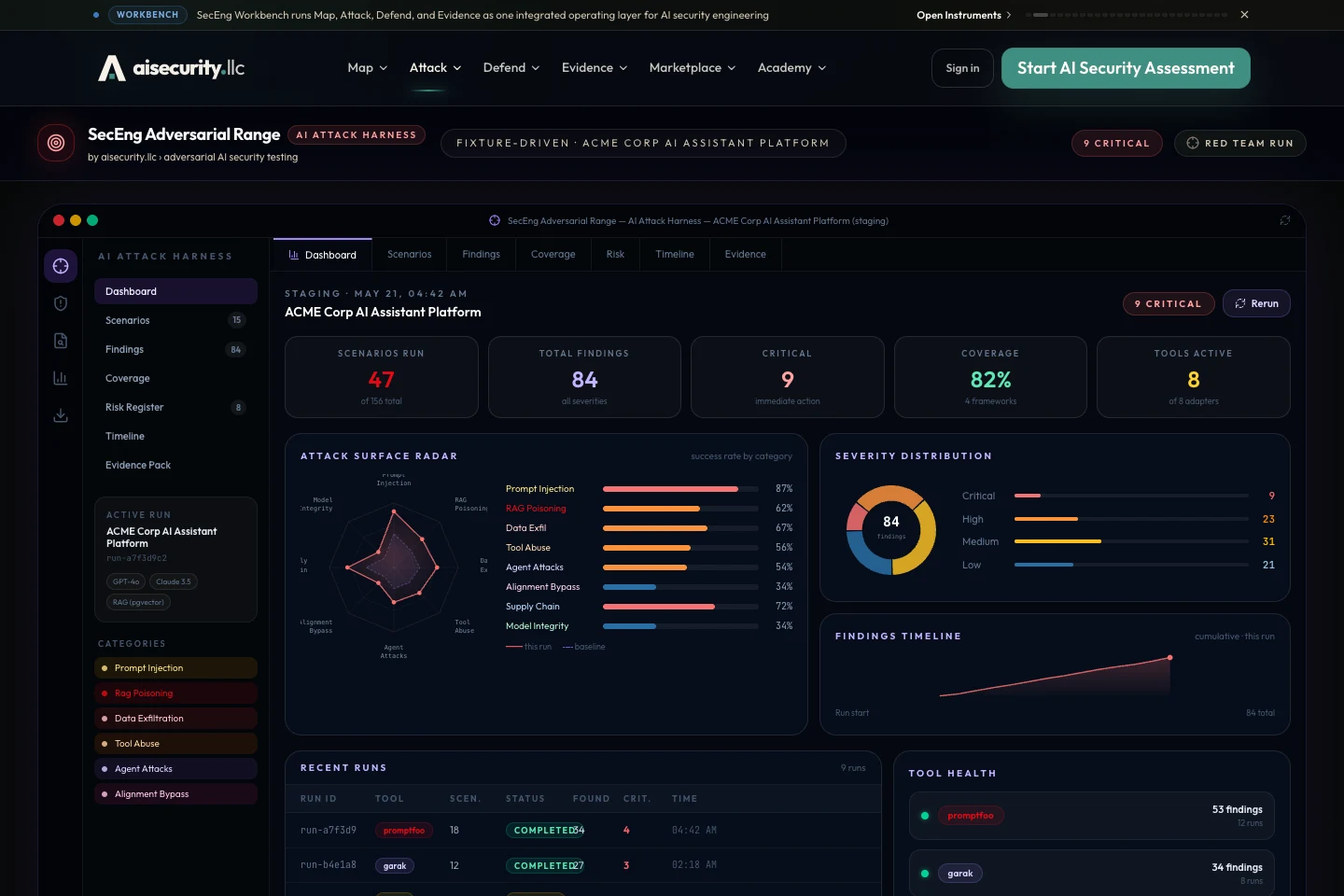Image resolution: width=1344 pixels, height=896 pixels.
Task: Switch to the Scenarios tab
Action: coord(410,255)
